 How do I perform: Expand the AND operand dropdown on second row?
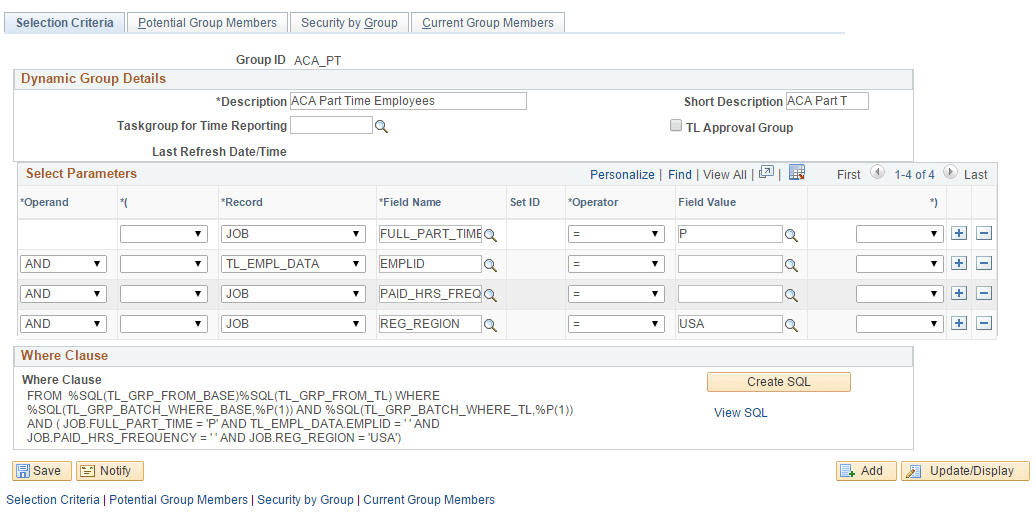point(63,264)
